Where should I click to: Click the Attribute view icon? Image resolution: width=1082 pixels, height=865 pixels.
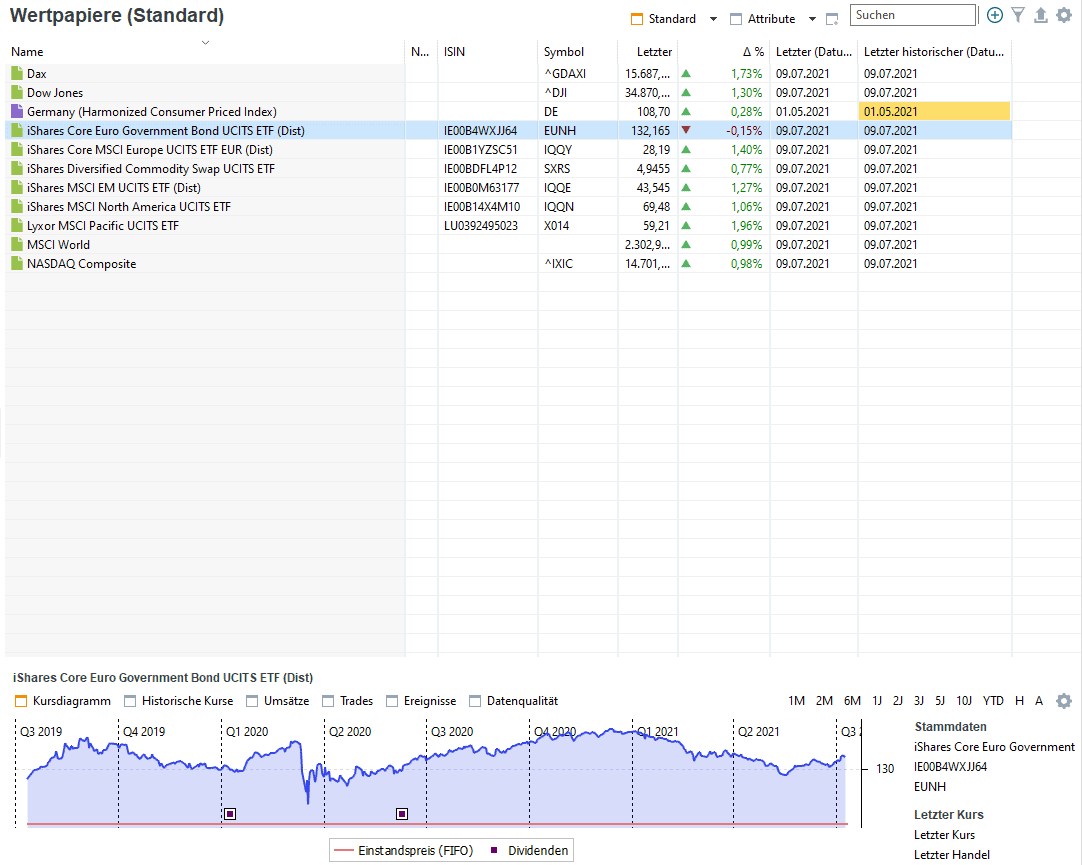tap(736, 19)
